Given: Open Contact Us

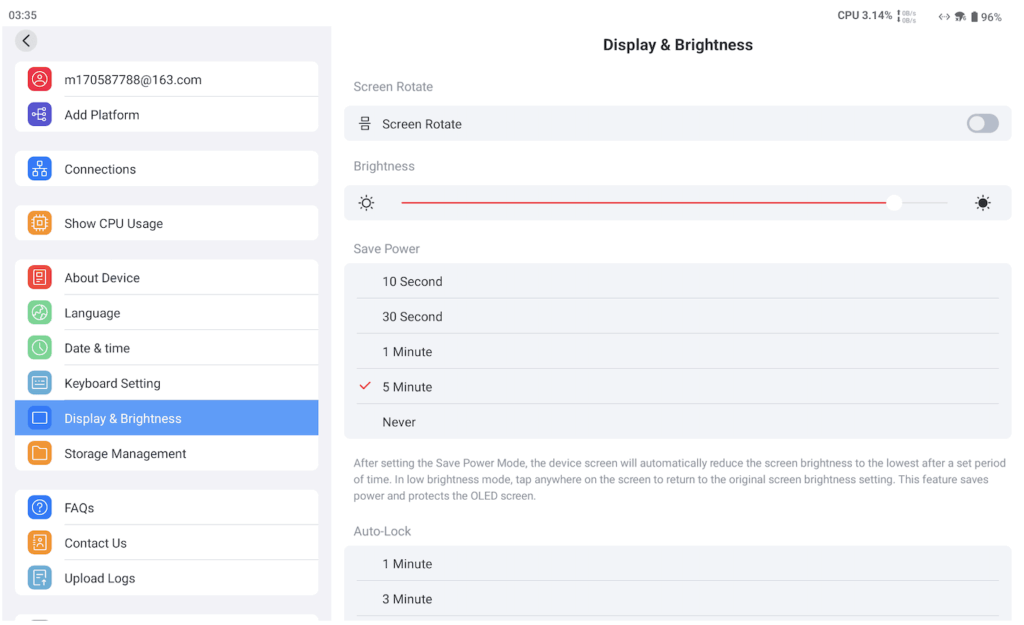Looking at the screenshot, I should tap(95, 543).
